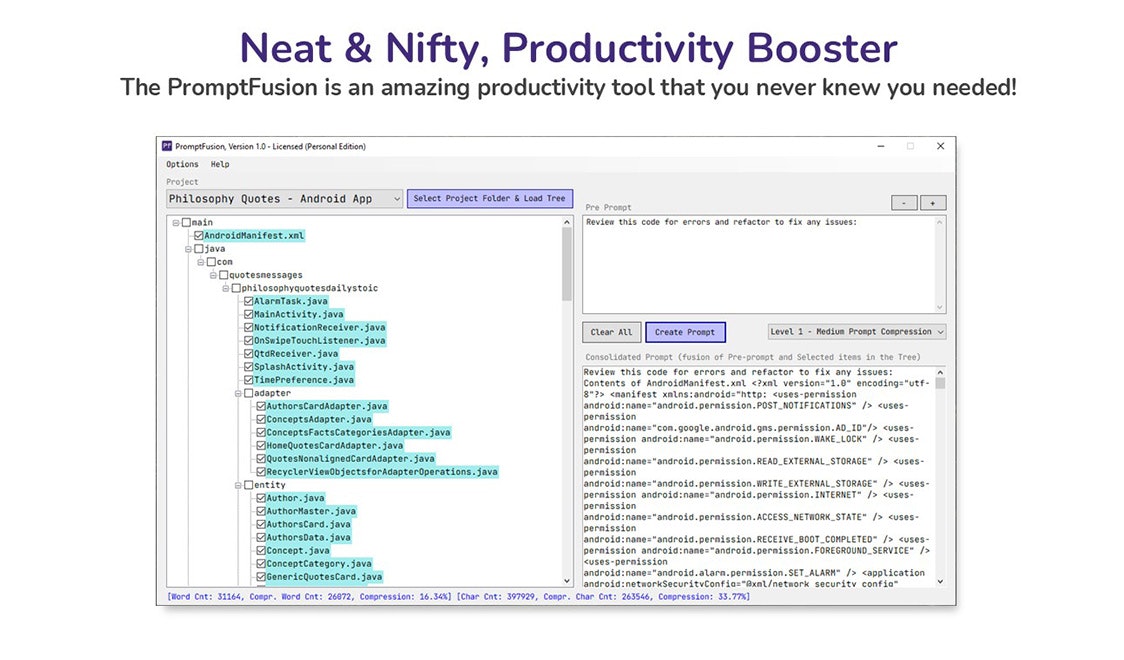Click the word and char count status bar

459,597
